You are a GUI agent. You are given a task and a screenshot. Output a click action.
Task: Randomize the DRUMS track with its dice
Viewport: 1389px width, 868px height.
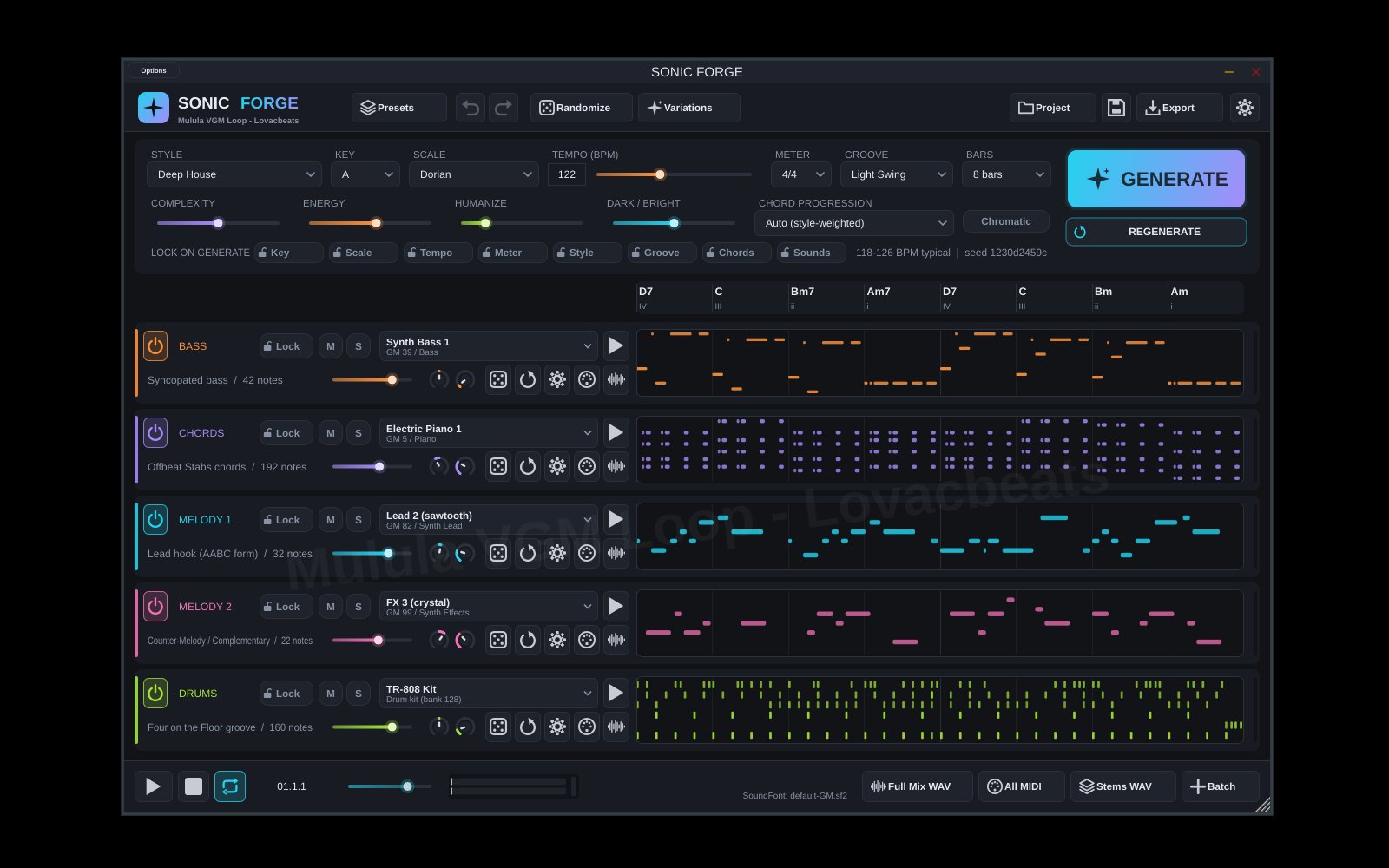pyautogui.click(x=498, y=727)
